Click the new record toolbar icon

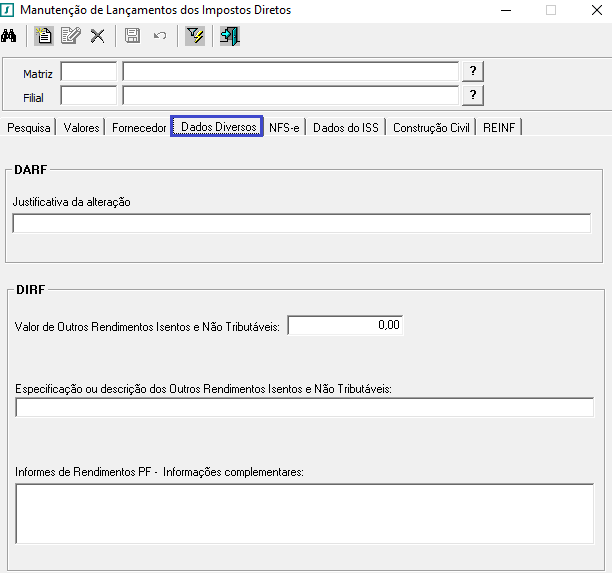(43, 36)
